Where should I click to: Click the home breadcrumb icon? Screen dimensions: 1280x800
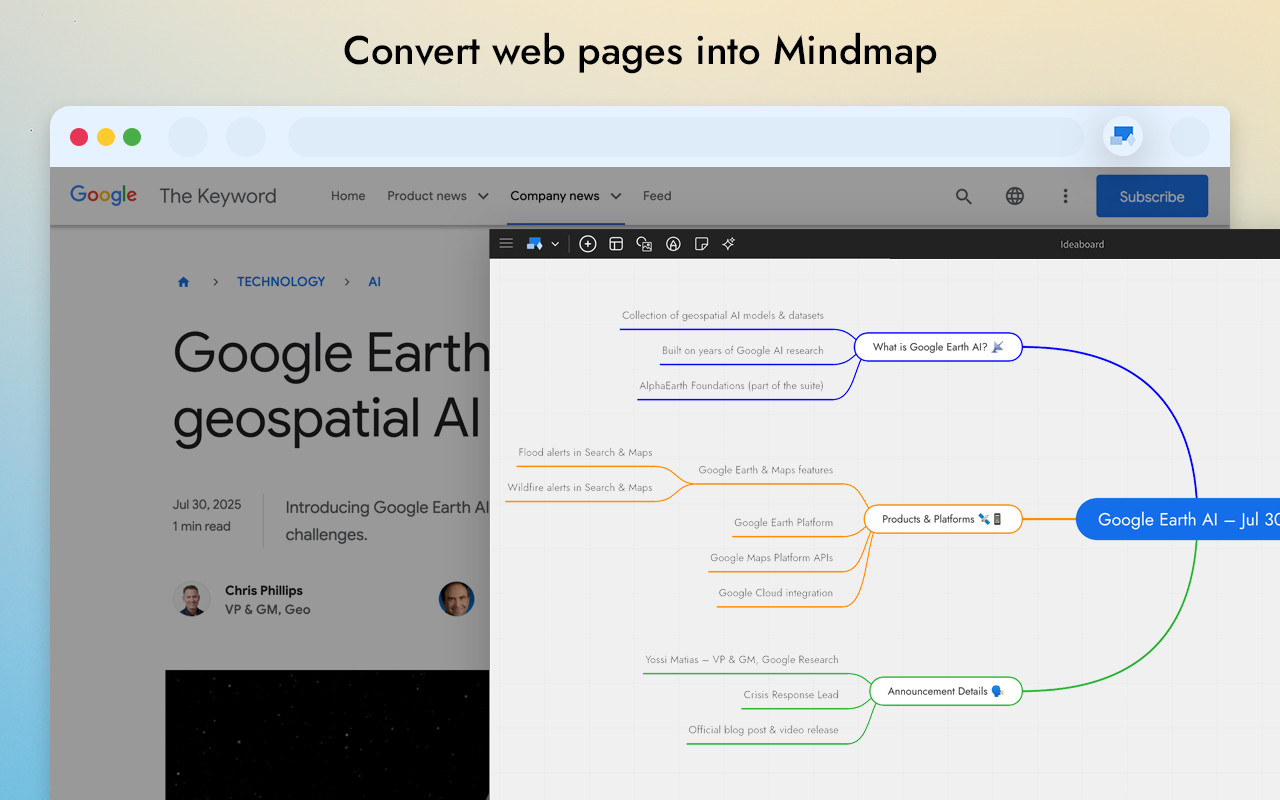(x=183, y=282)
